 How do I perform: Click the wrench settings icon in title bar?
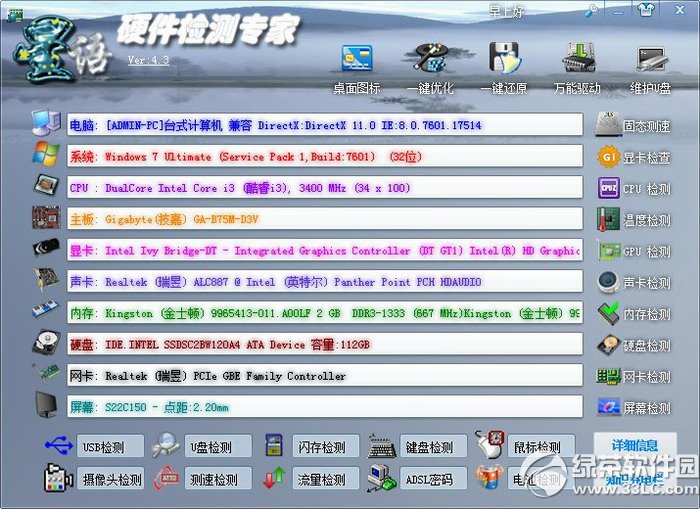592,11
